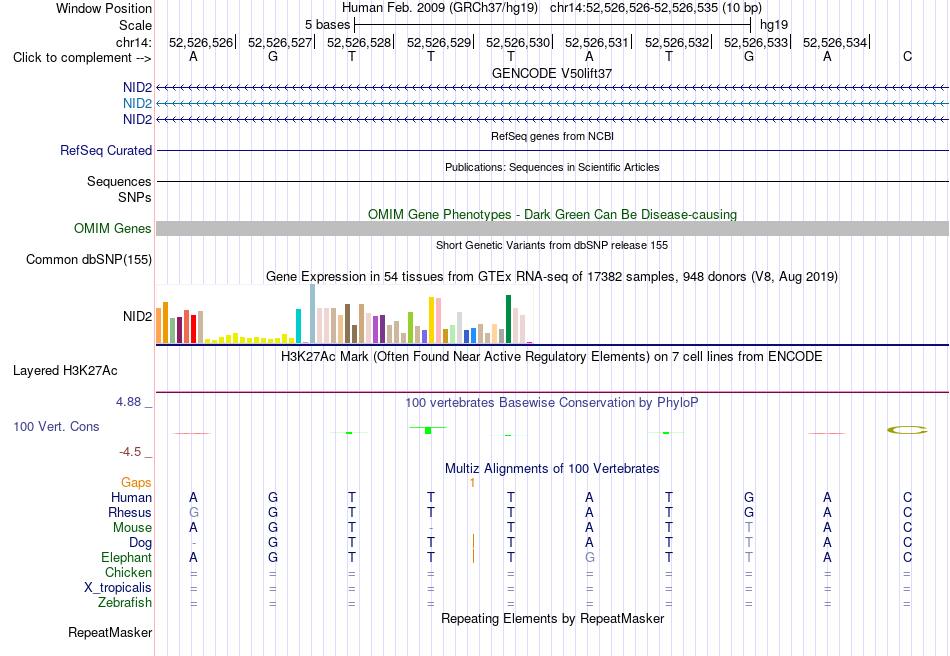Click the NID2 label beside the expression chart
Viewport: 950px width, 656px height.
(137, 316)
